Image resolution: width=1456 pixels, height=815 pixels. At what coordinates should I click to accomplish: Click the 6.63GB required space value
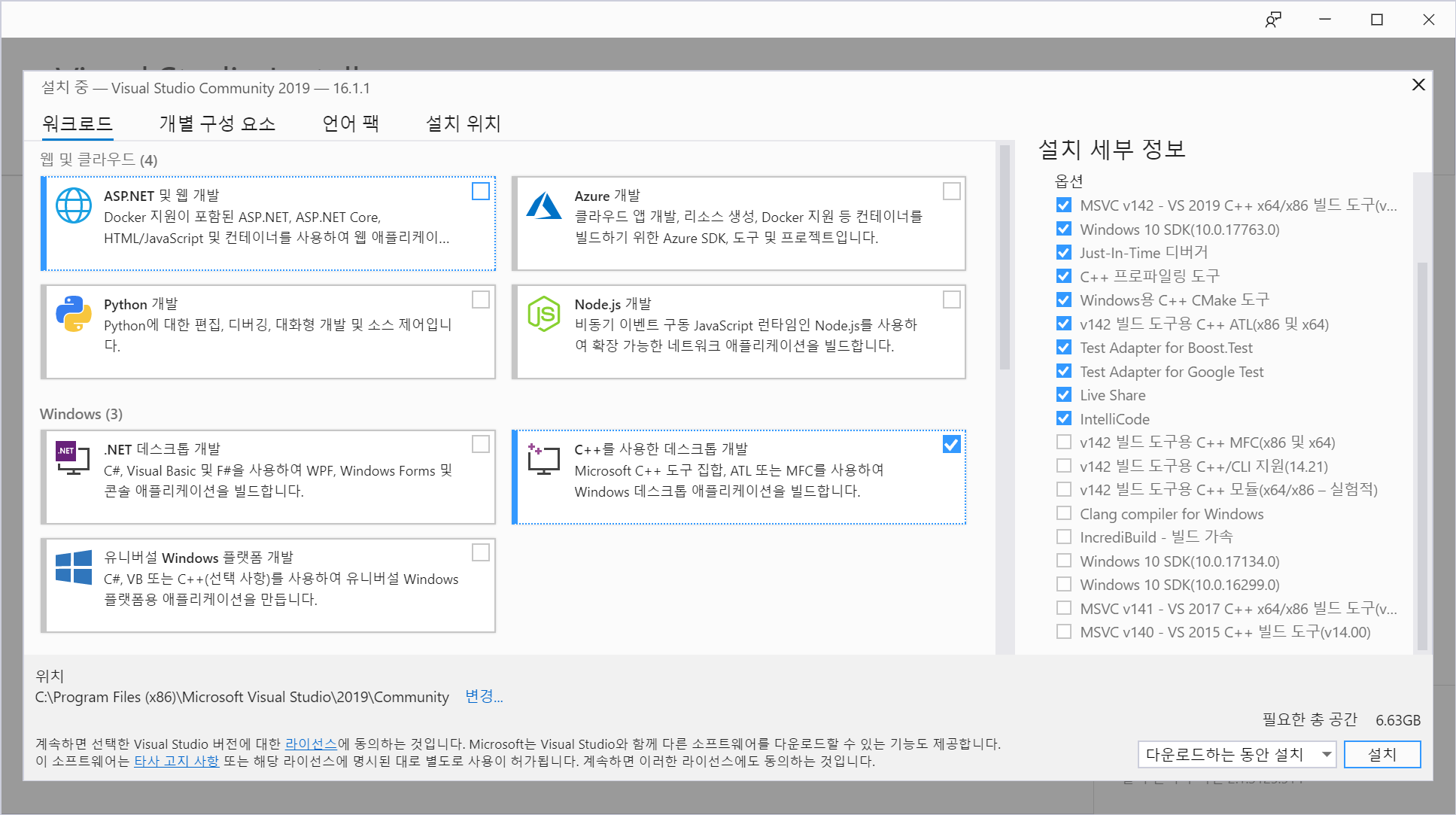pyautogui.click(x=1398, y=720)
